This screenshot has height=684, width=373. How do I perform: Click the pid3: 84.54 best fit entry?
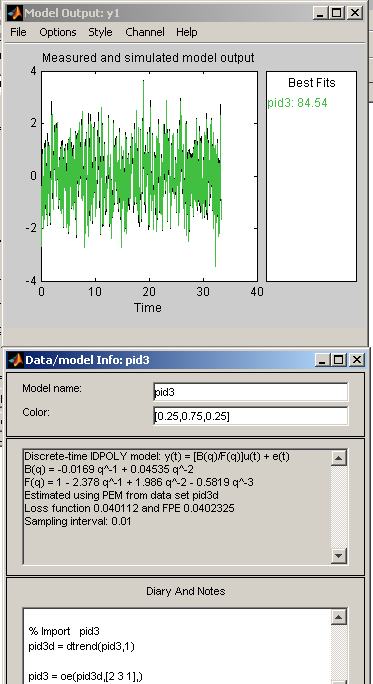297,103
